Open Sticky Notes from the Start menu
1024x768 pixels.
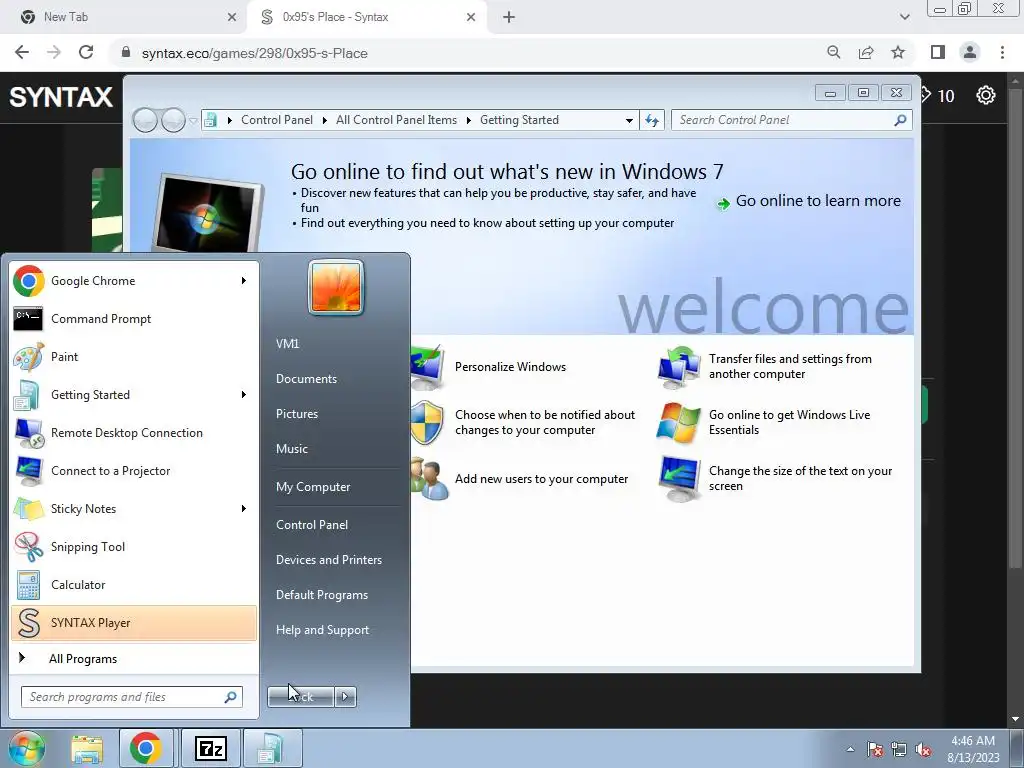point(134,509)
